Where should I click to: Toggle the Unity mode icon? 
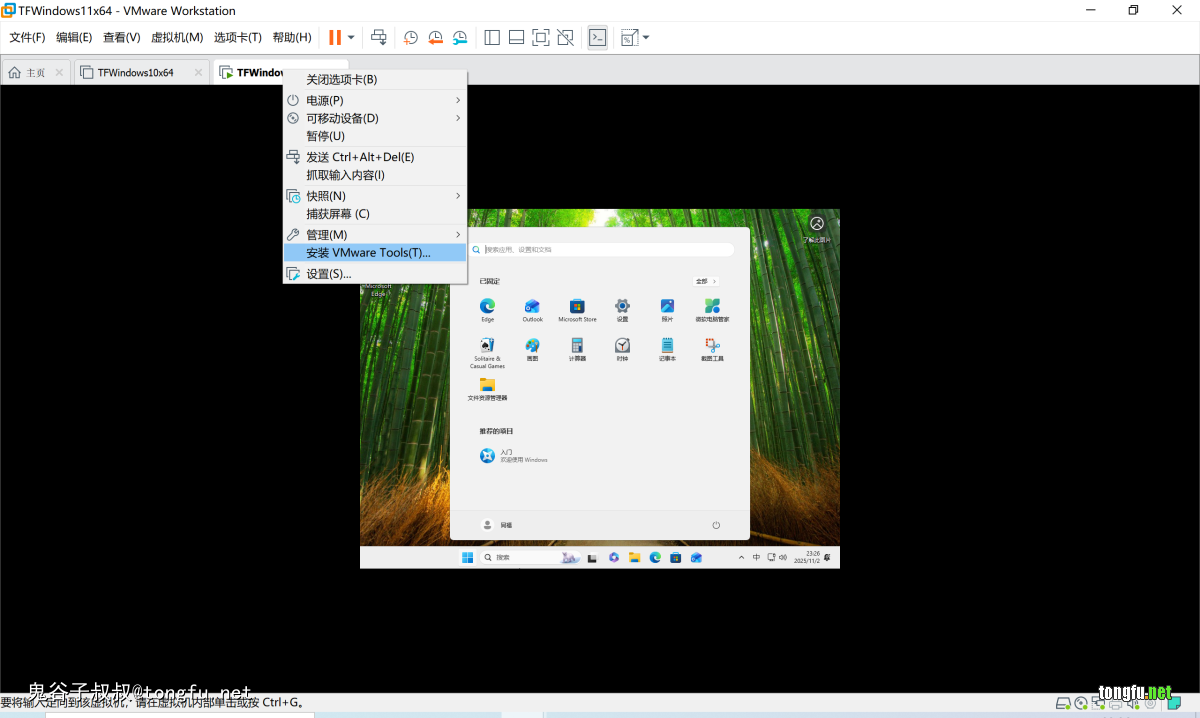click(566, 38)
